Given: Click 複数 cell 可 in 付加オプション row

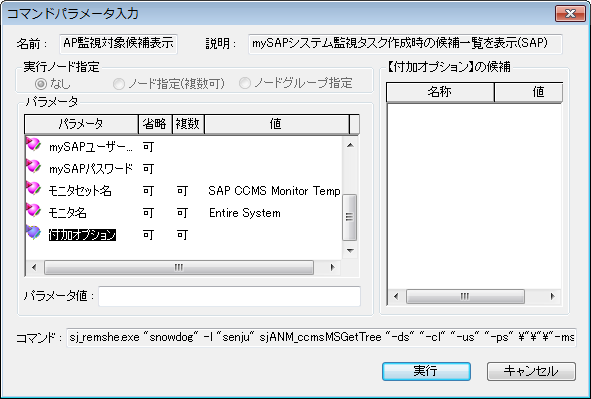Looking at the screenshot, I should [182, 235].
